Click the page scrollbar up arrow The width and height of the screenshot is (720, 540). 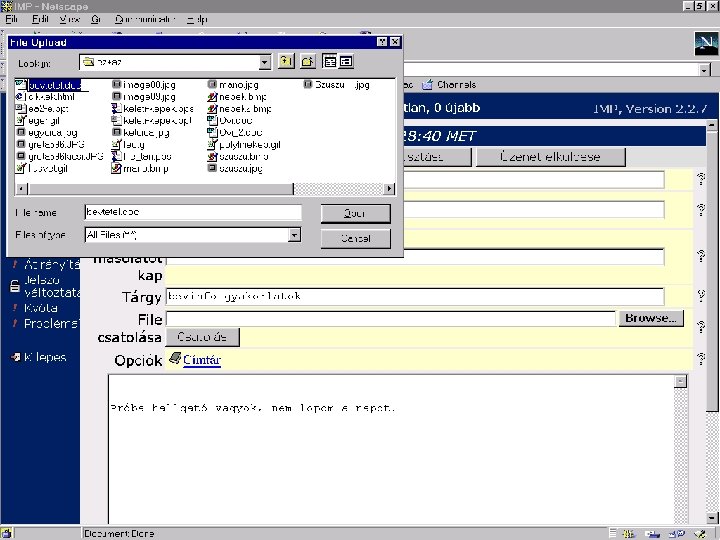click(x=712, y=125)
